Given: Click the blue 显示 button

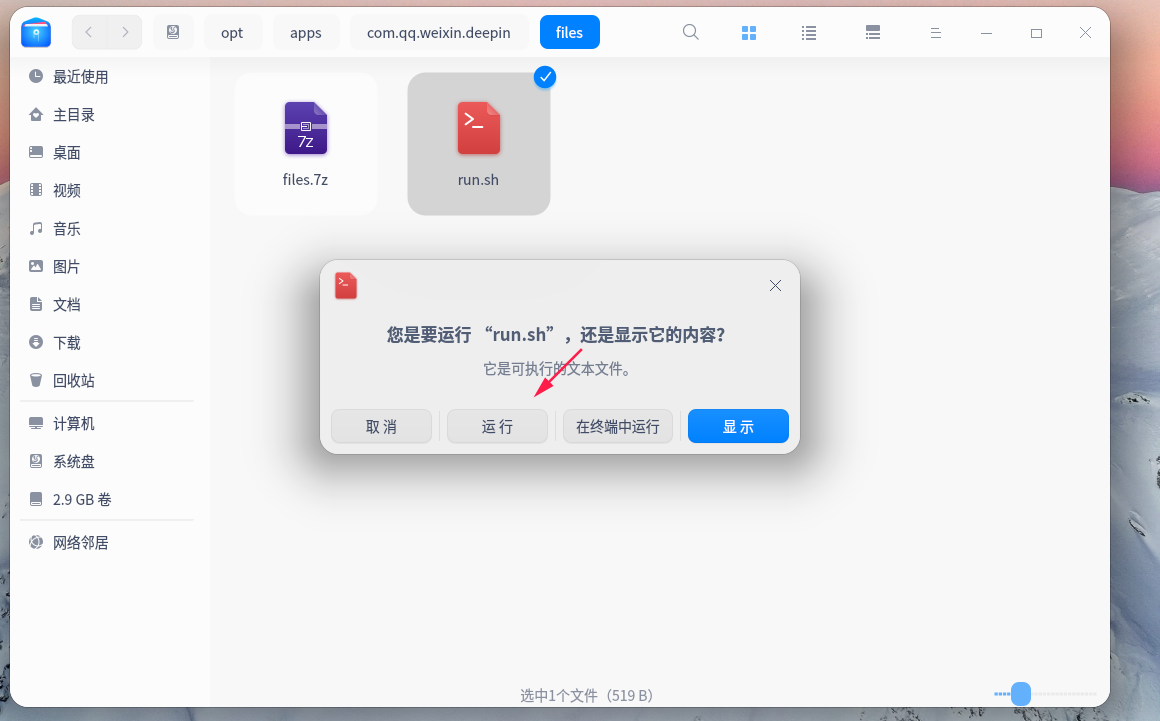Looking at the screenshot, I should point(738,427).
